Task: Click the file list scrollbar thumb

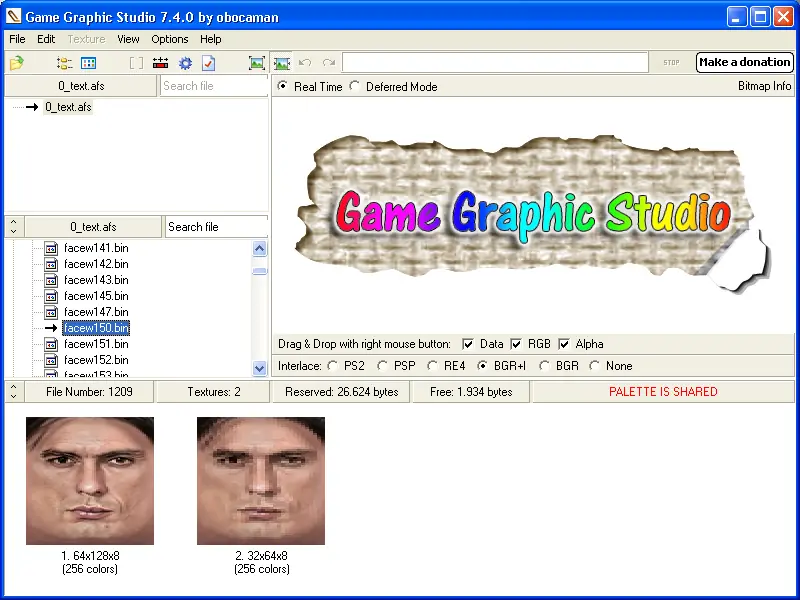Action: click(x=259, y=271)
